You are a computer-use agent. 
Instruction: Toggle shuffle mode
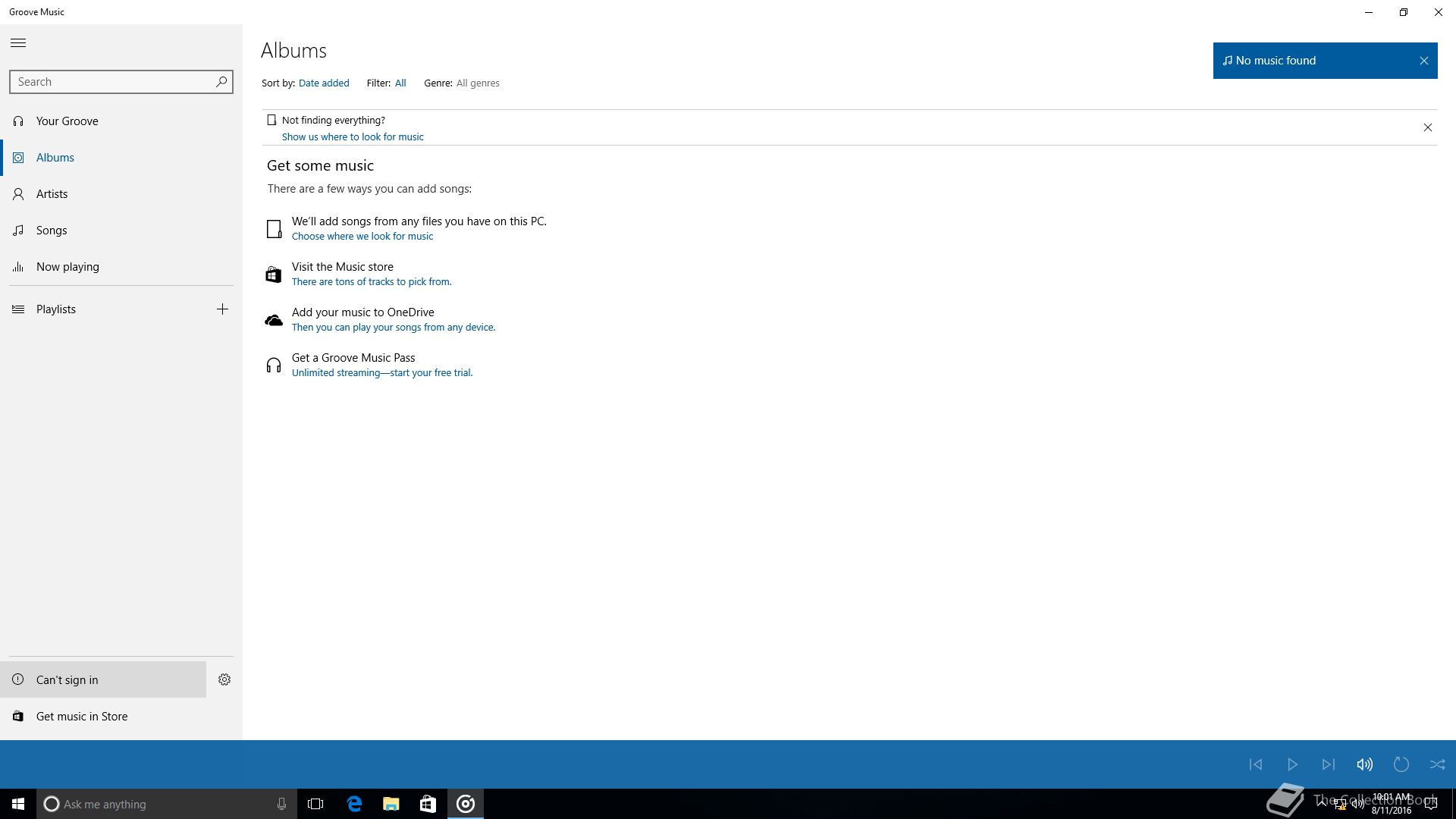[1438, 764]
